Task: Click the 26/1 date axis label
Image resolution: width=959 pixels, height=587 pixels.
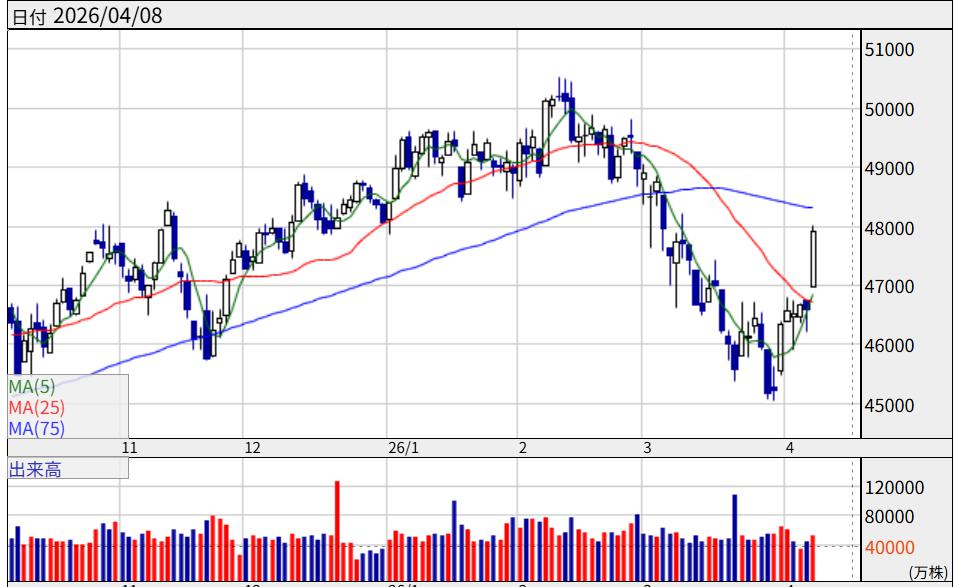Action: click(x=401, y=448)
